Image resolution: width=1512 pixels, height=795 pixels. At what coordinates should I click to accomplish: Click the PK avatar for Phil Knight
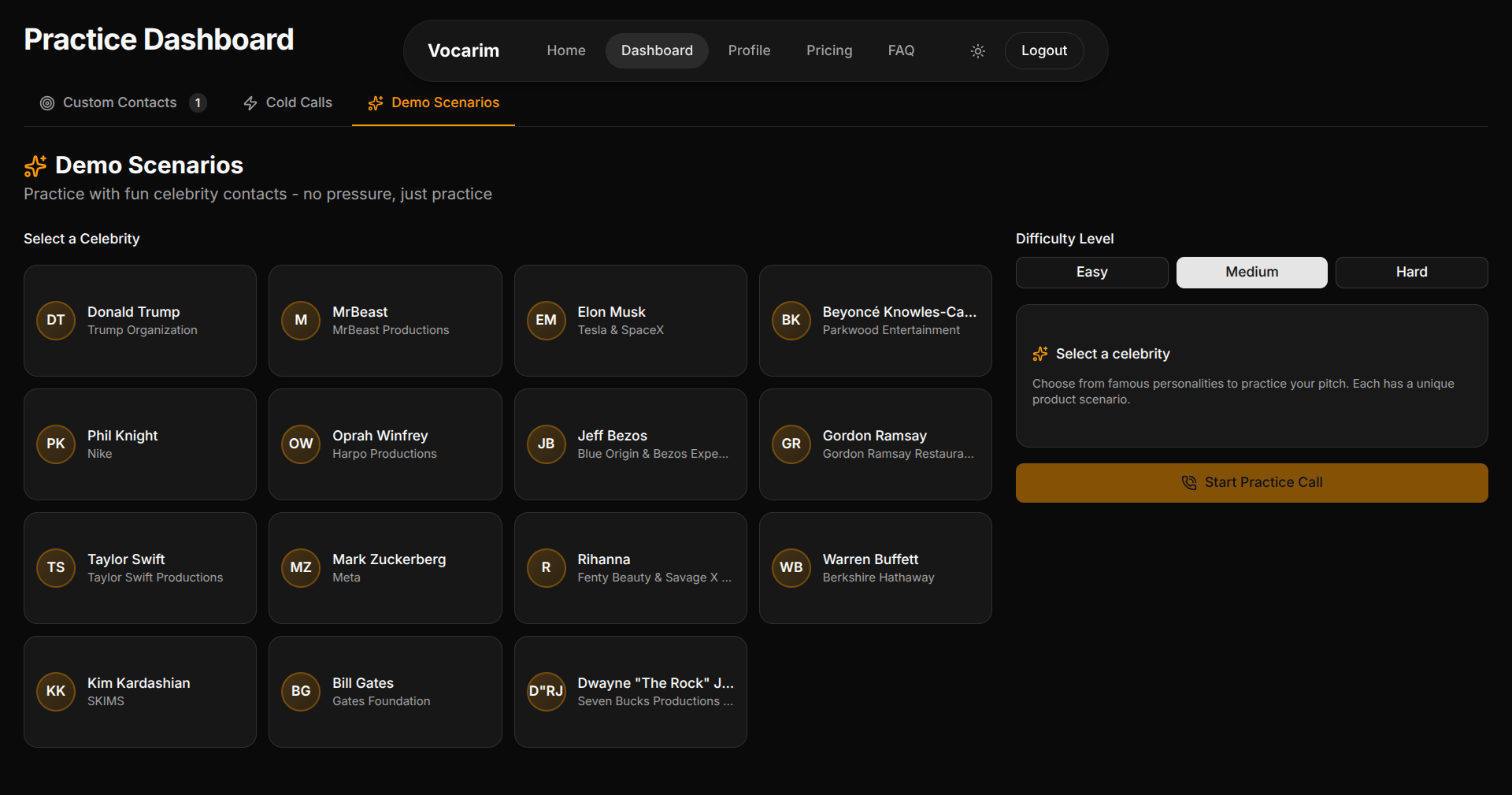tap(56, 444)
